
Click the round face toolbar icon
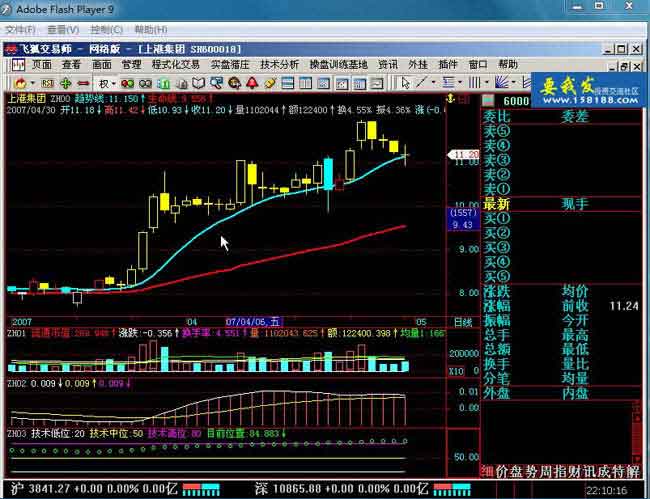coord(234,83)
